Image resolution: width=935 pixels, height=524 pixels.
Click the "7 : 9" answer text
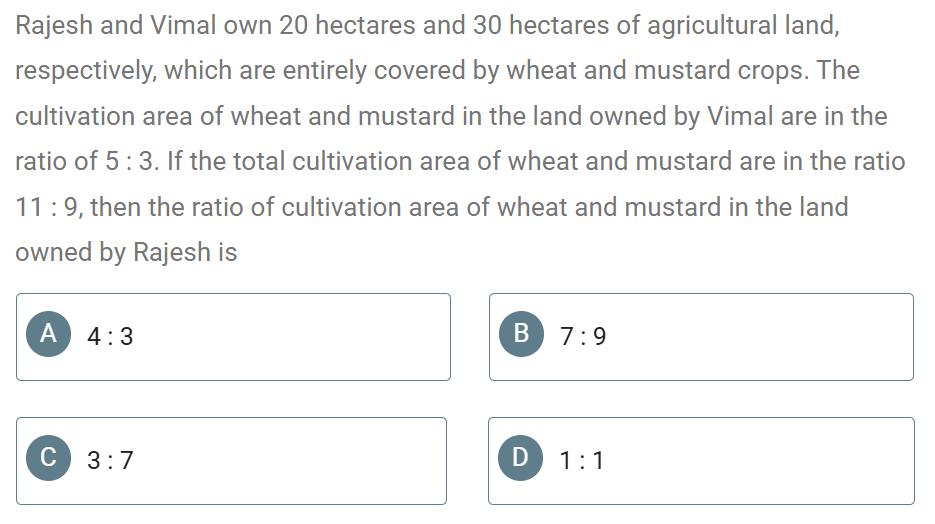[583, 337]
